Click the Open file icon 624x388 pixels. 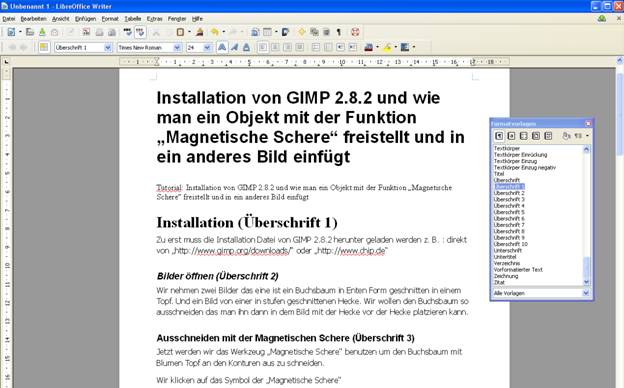(29, 32)
